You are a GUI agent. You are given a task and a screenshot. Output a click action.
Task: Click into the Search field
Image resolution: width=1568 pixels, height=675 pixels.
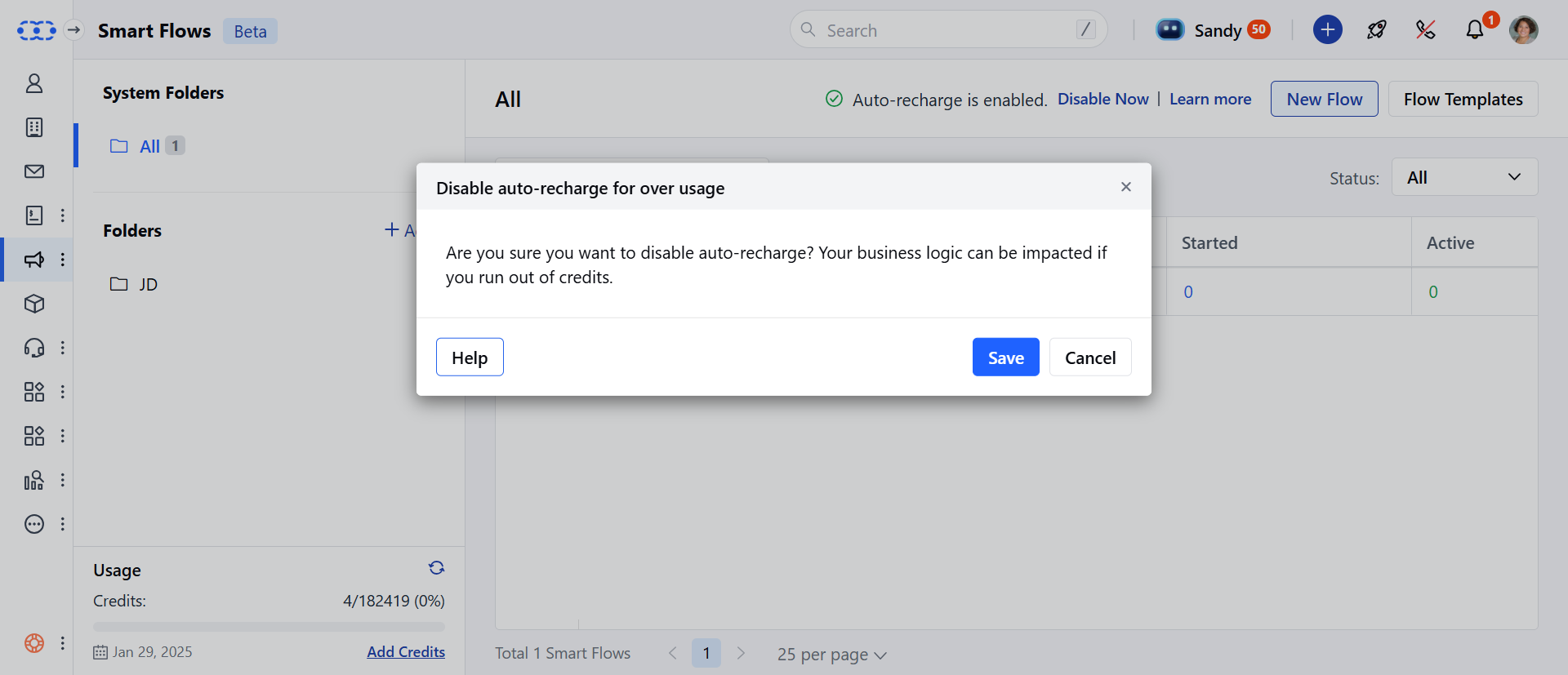coord(947,30)
